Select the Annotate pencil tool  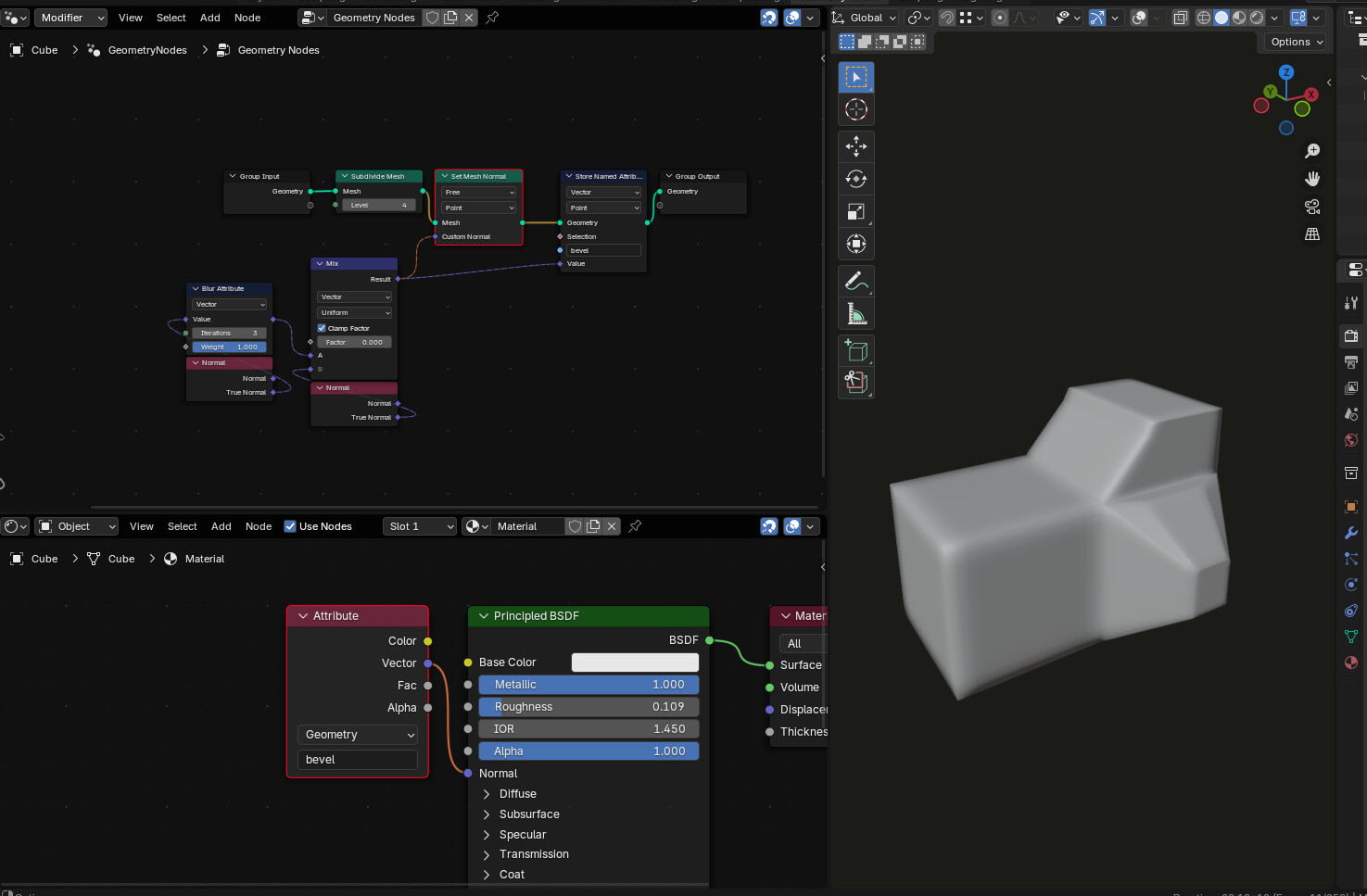pyautogui.click(x=855, y=281)
